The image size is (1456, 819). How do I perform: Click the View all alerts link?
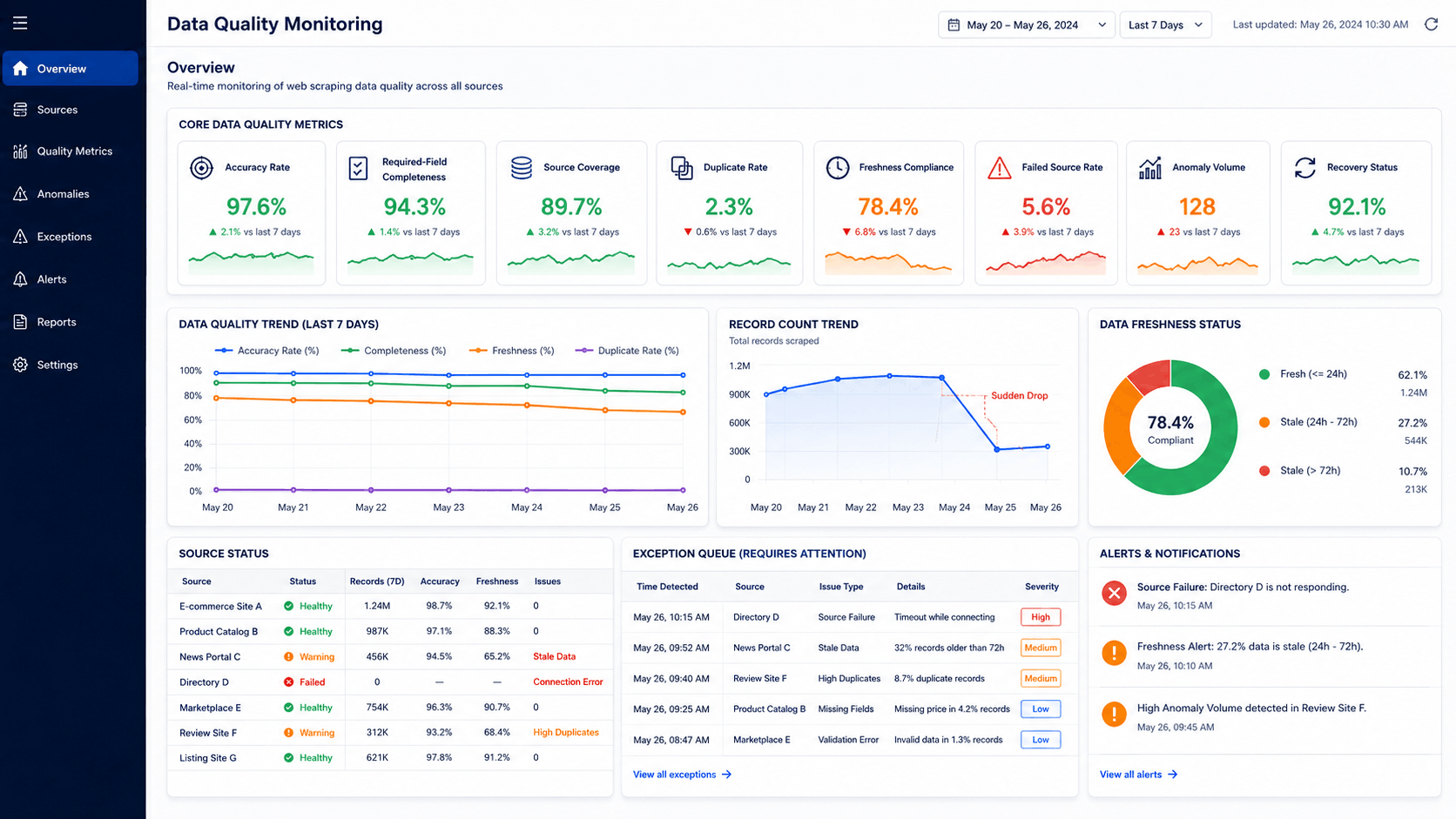1138,775
